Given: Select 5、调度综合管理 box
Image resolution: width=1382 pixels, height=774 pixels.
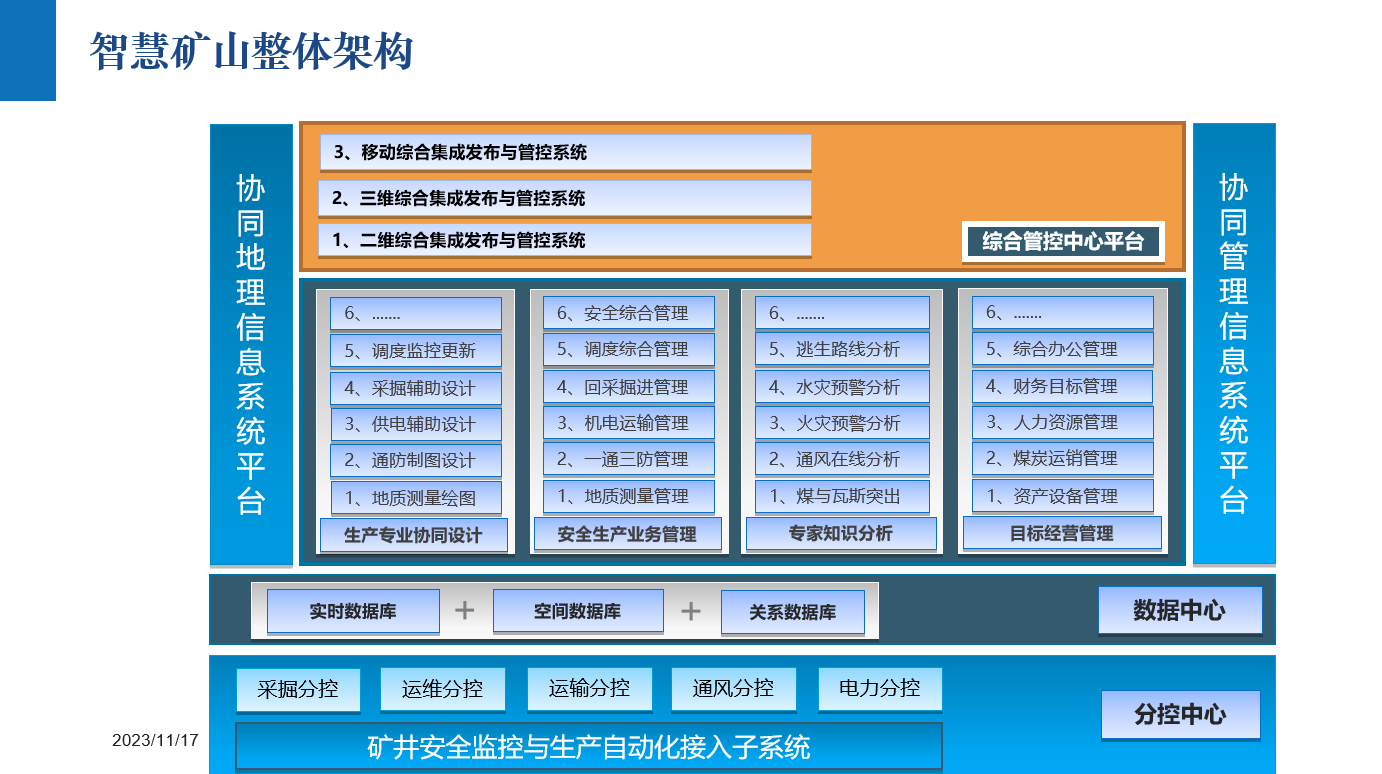Looking at the screenshot, I should click(629, 350).
